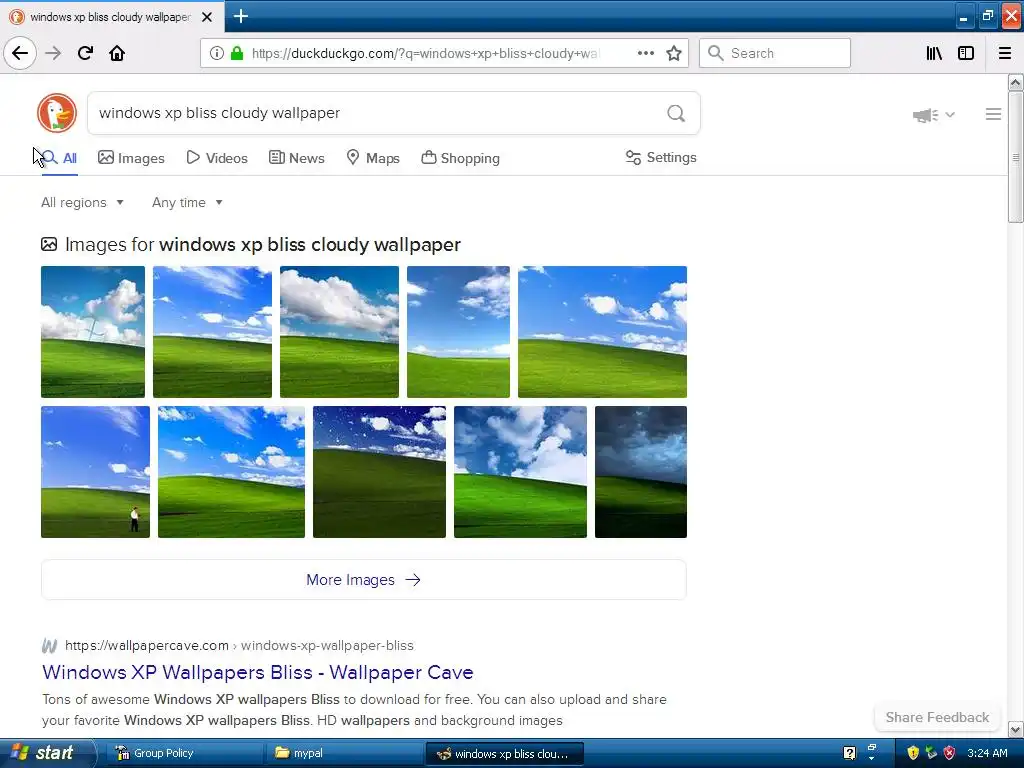Open Windows XP Wallpapers Bliss result link
Viewport: 1024px width, 768px height.
258,672
